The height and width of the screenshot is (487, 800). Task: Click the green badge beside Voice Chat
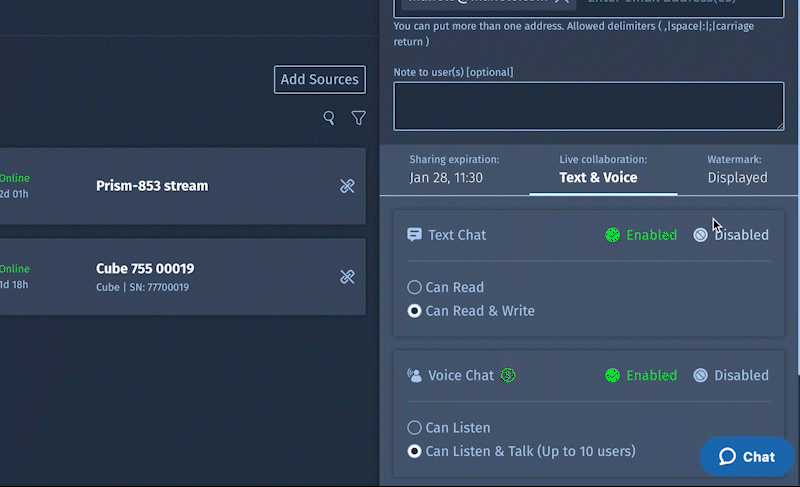click(508, 375)
